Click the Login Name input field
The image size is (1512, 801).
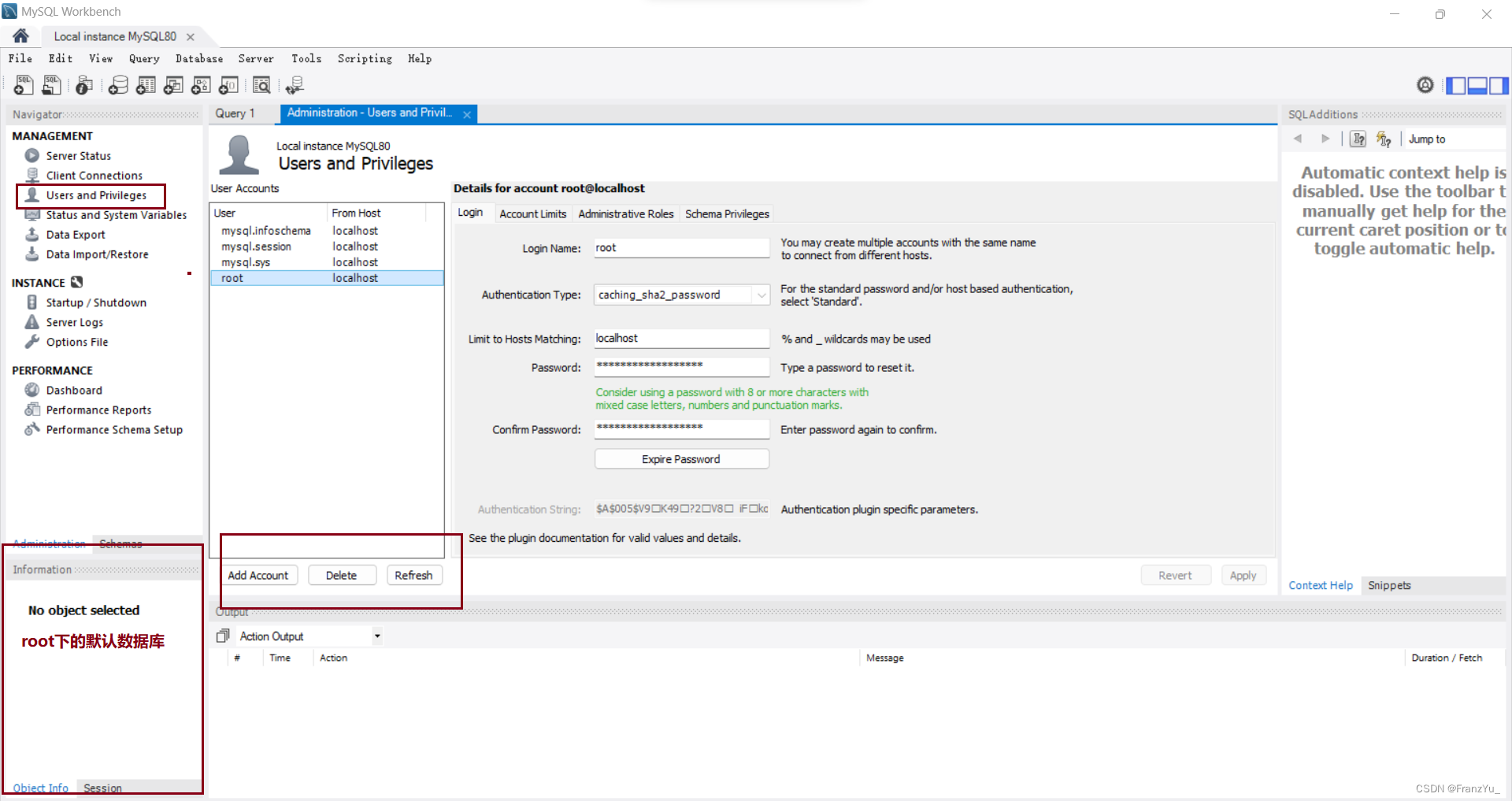tap(681, 248)
